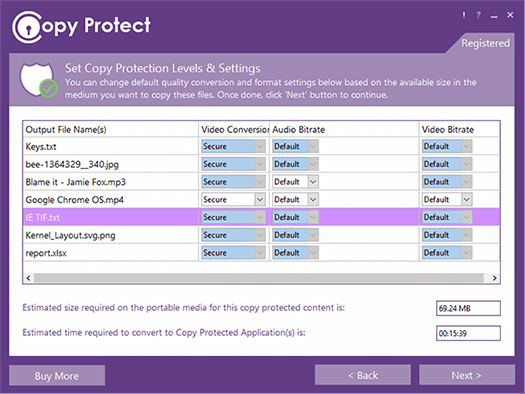Viewport: 525px width, 394px height.
Task: Open Video Conversion dropdown for Keys.txt
Action: coord(233,146)
